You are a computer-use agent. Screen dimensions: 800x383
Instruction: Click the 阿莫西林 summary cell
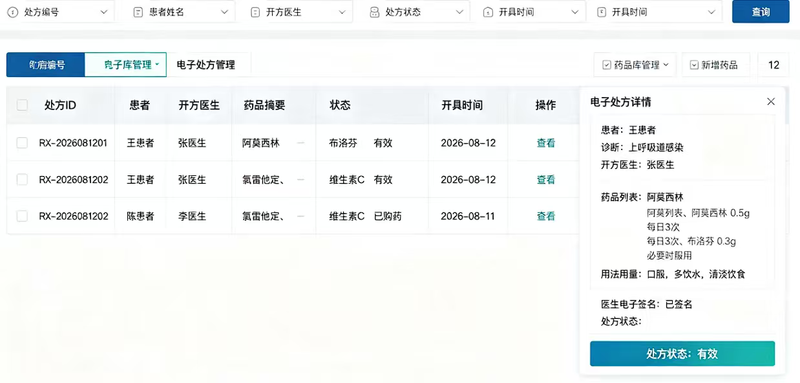pos(261,143)
